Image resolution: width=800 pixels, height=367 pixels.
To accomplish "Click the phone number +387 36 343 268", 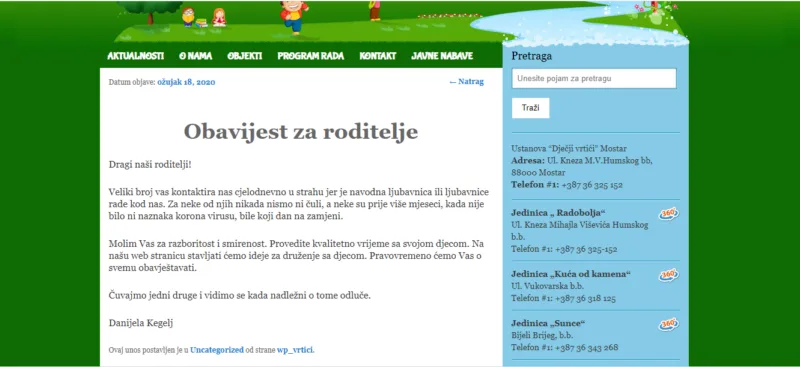I will coord(586,348).
